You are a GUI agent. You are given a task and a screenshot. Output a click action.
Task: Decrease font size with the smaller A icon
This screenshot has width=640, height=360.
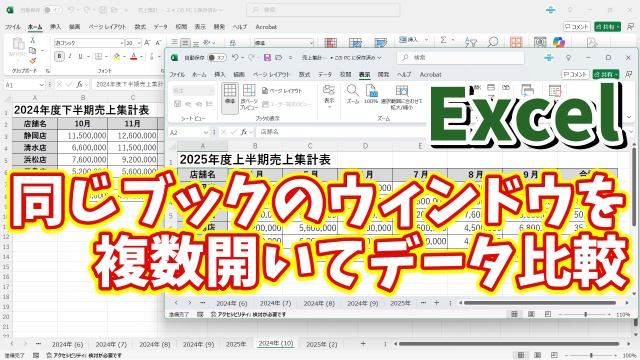point(158,42)
